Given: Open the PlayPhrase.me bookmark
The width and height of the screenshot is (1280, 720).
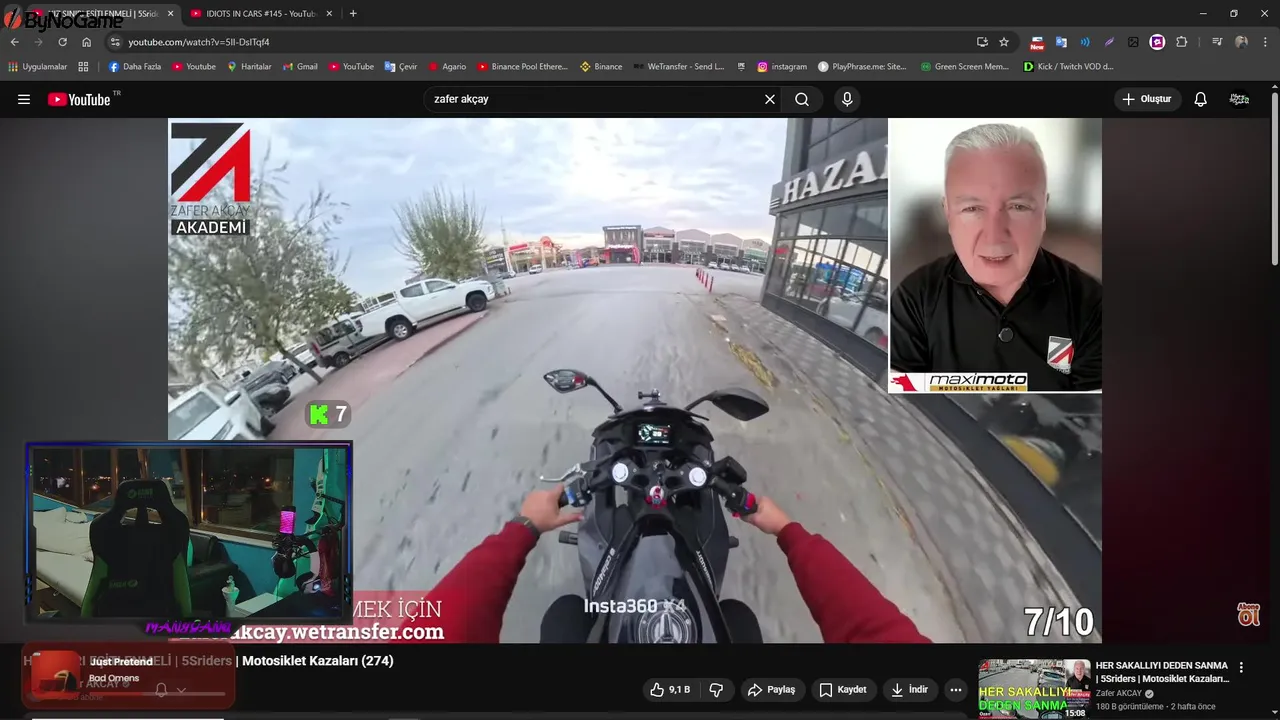Looking at the screenshot, I should 862,67.
